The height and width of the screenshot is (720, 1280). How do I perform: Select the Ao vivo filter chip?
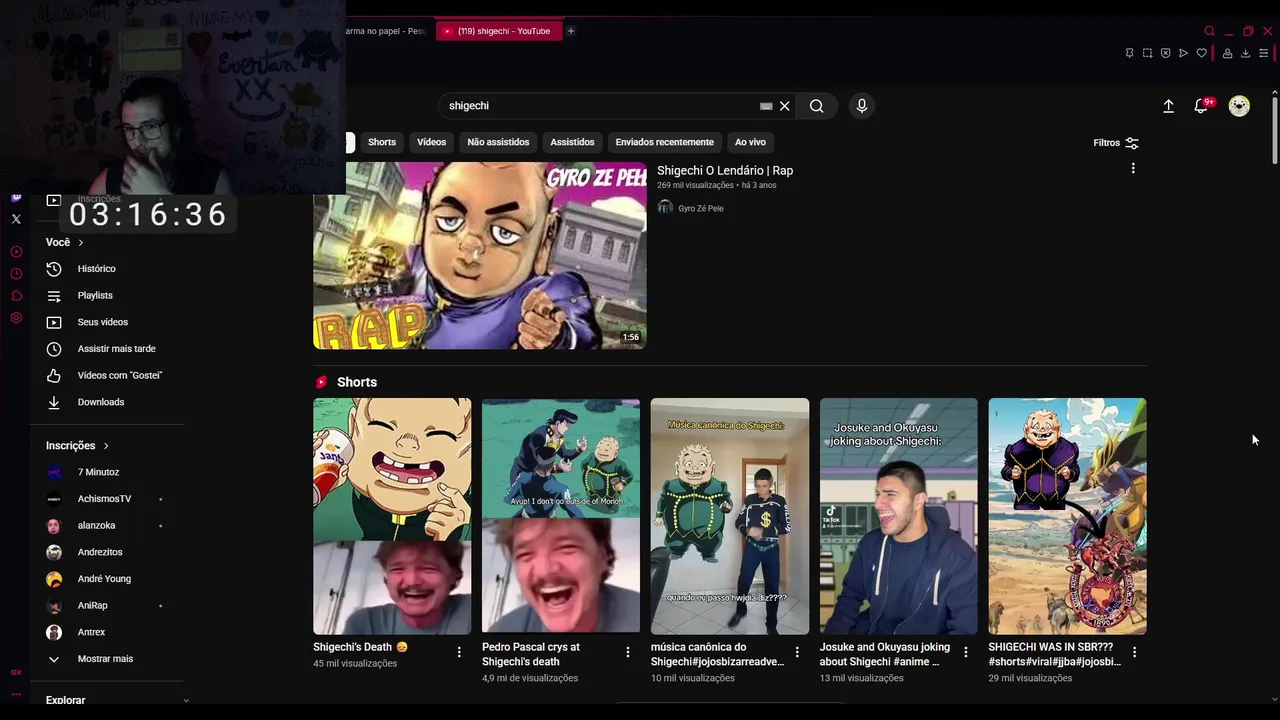coord(750,142)
